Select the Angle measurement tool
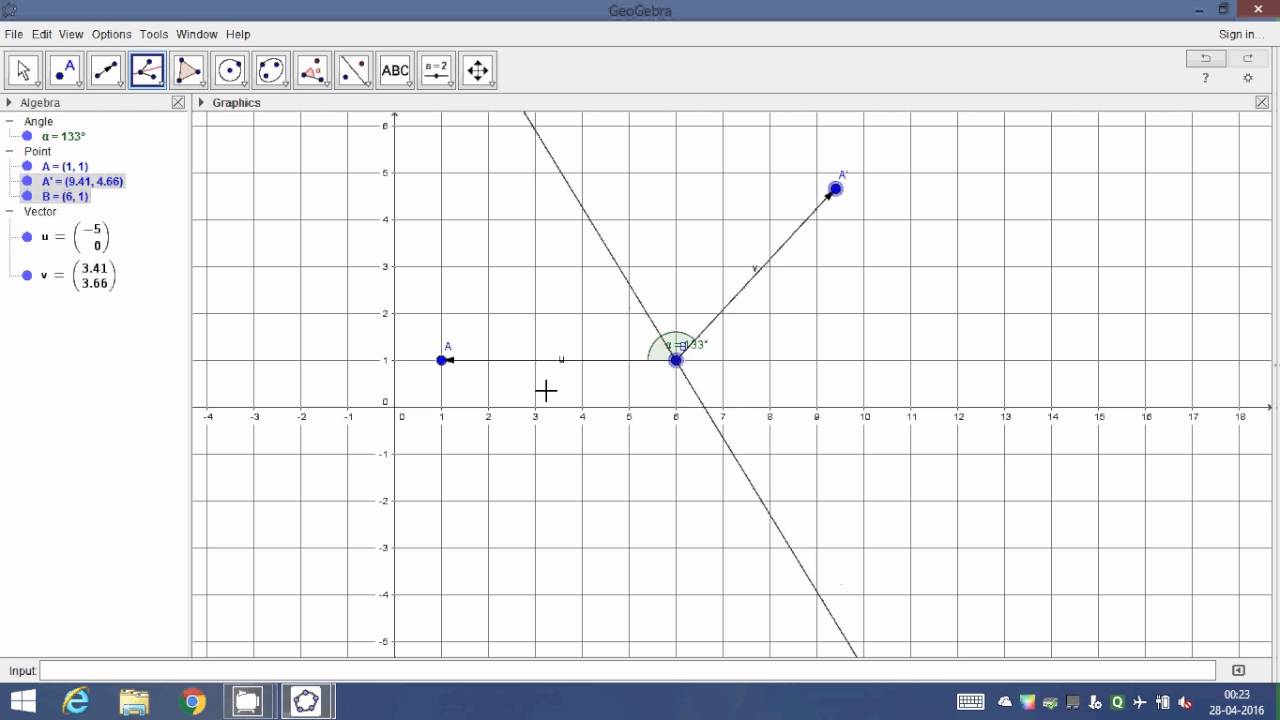Image resolution: width=1280 pixels, height=720 pixels. coord(313,70)
